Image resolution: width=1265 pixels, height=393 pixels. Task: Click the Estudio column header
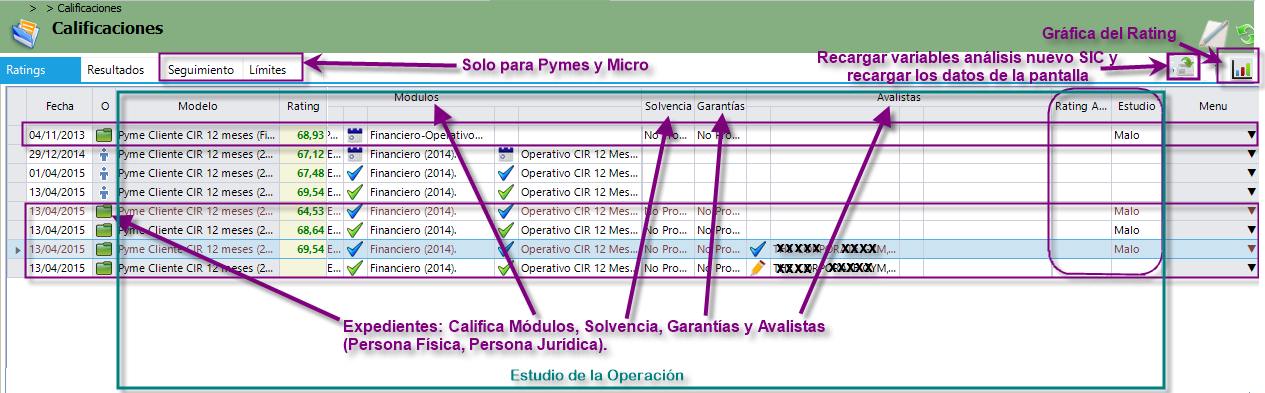[x=1137, y=105]
